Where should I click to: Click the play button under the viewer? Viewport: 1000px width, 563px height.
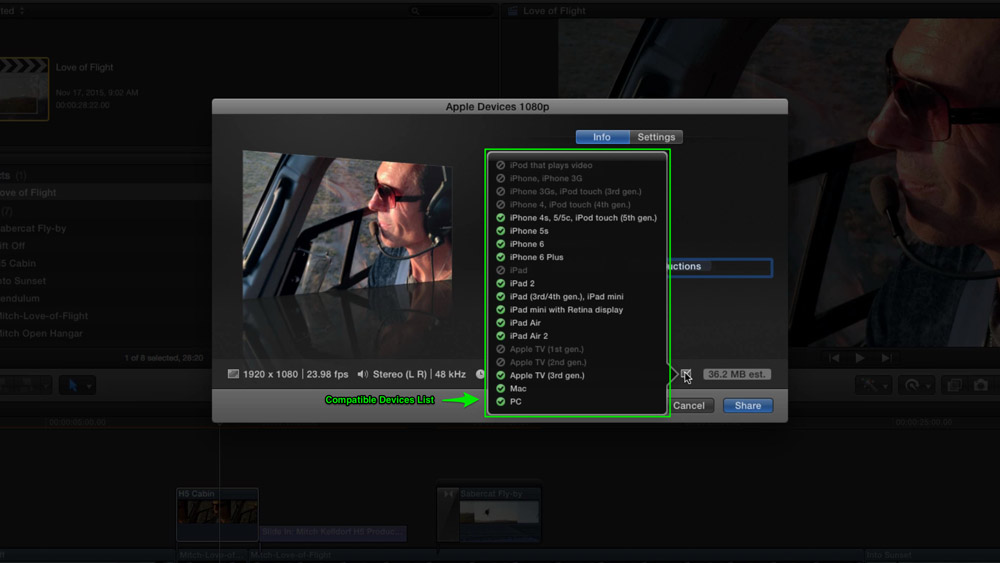tap(860, 358)
